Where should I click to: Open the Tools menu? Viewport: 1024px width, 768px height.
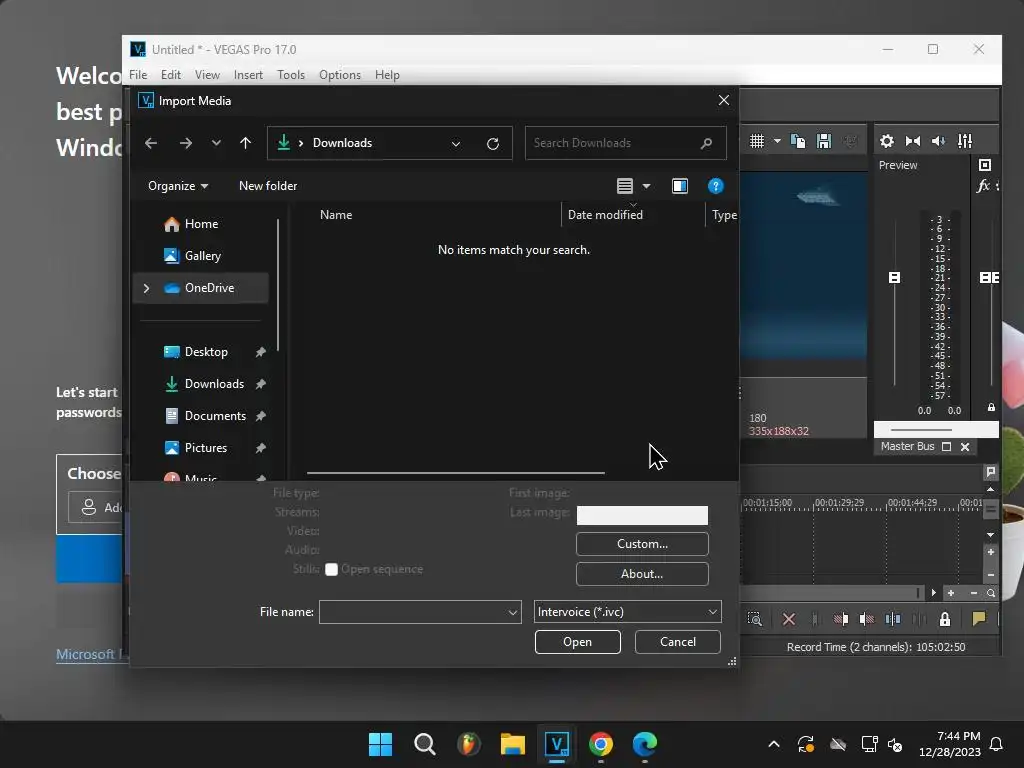click(x=291, y=75)
